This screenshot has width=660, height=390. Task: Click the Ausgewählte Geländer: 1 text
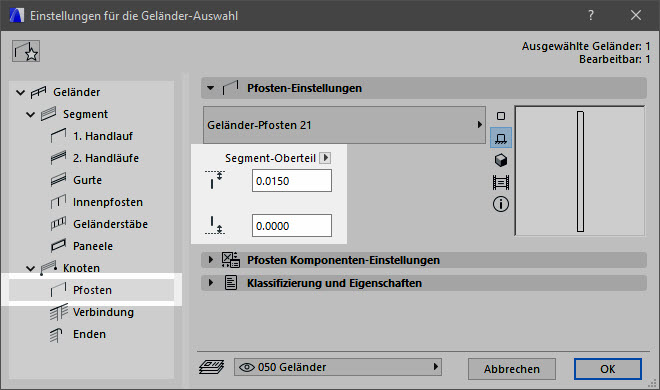coord(586,46)
